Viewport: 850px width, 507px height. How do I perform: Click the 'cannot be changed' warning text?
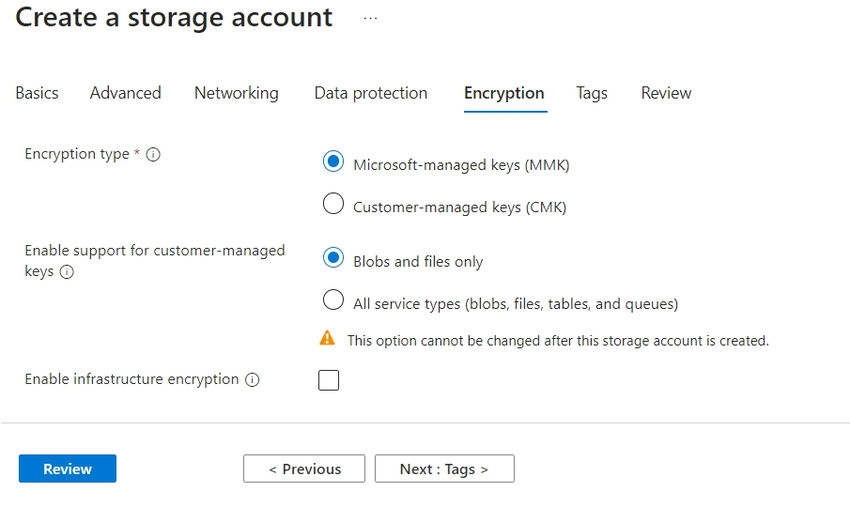(558, 341)
